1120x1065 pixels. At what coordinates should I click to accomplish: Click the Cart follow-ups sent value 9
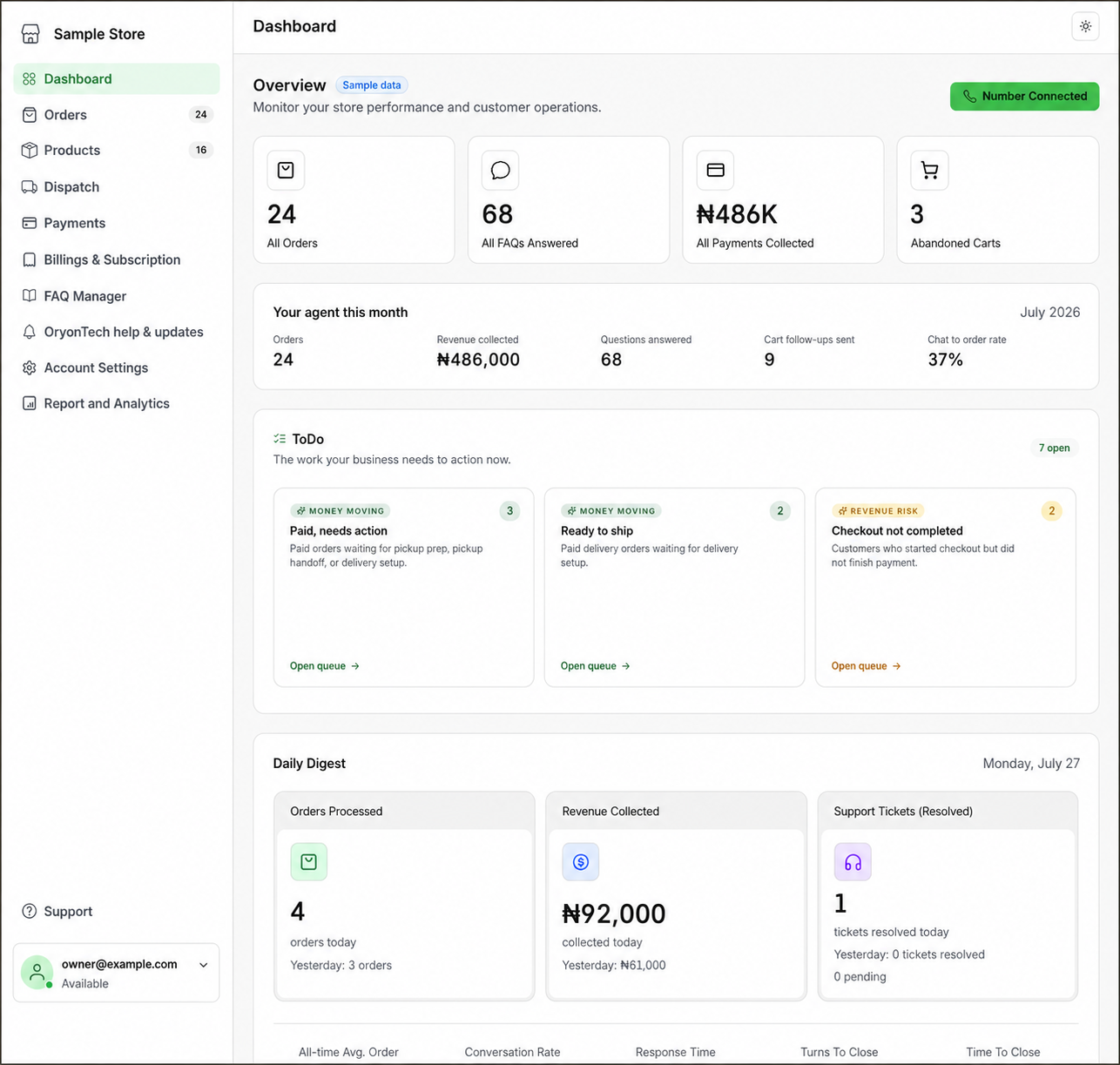tap(769, 360)
